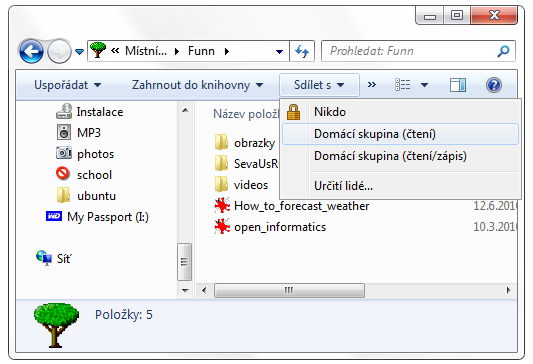Click the navigation pane scrollbar thumb
The width and height of the screenshot is (533, 364).
pos(185,261)
